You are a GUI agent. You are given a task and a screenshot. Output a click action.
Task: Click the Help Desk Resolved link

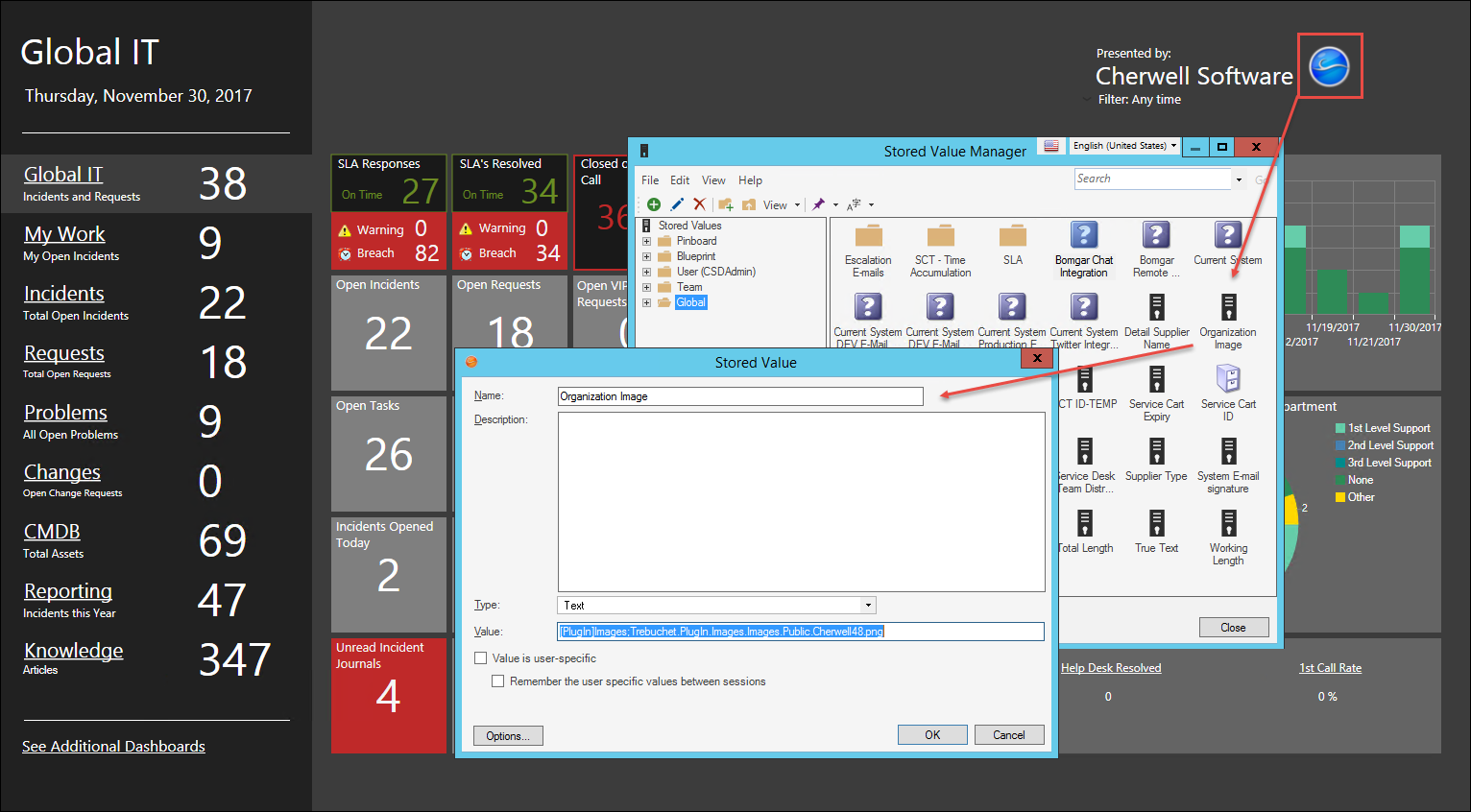[x=1111, y=668]
